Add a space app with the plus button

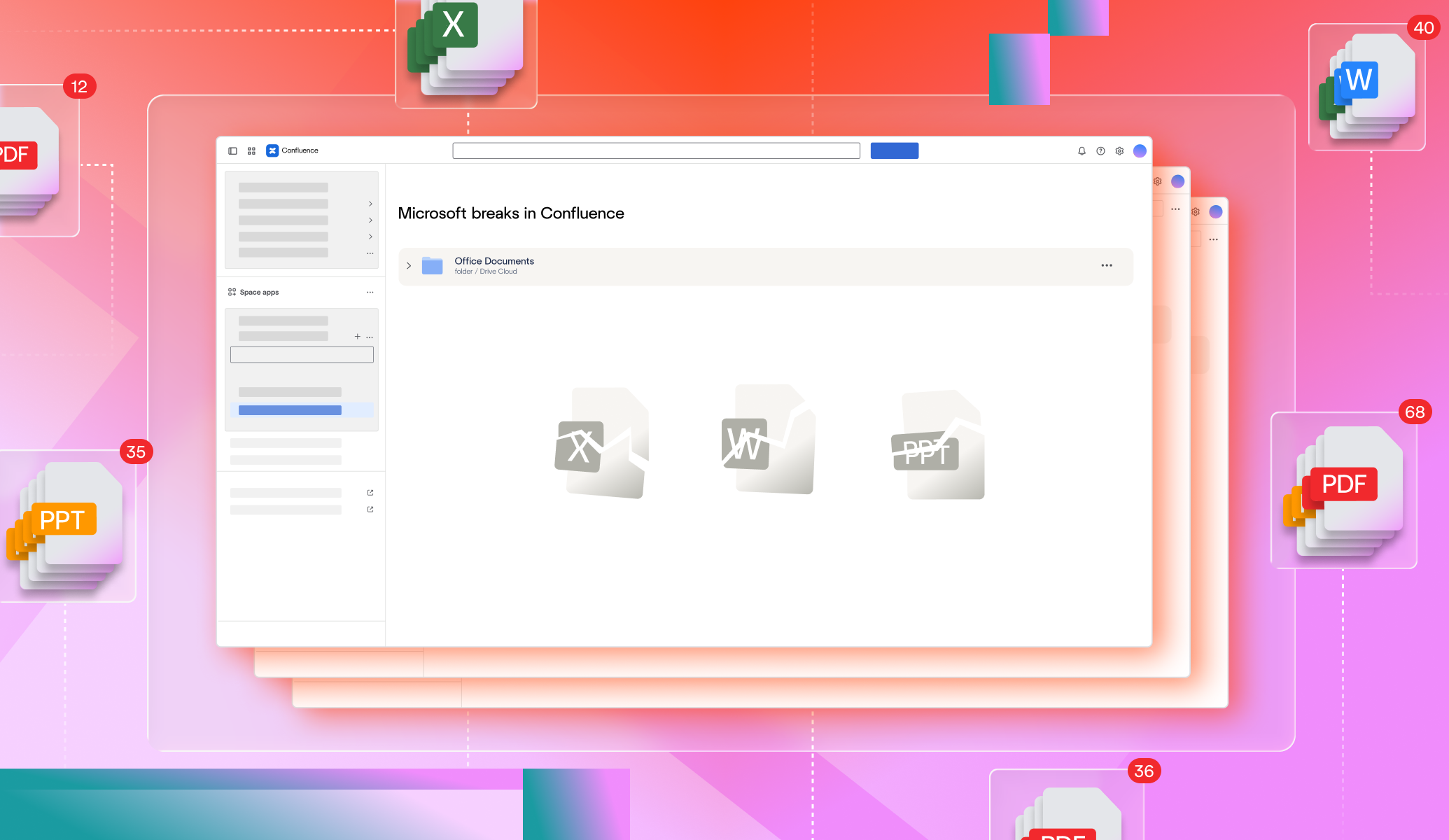point(357,336)
